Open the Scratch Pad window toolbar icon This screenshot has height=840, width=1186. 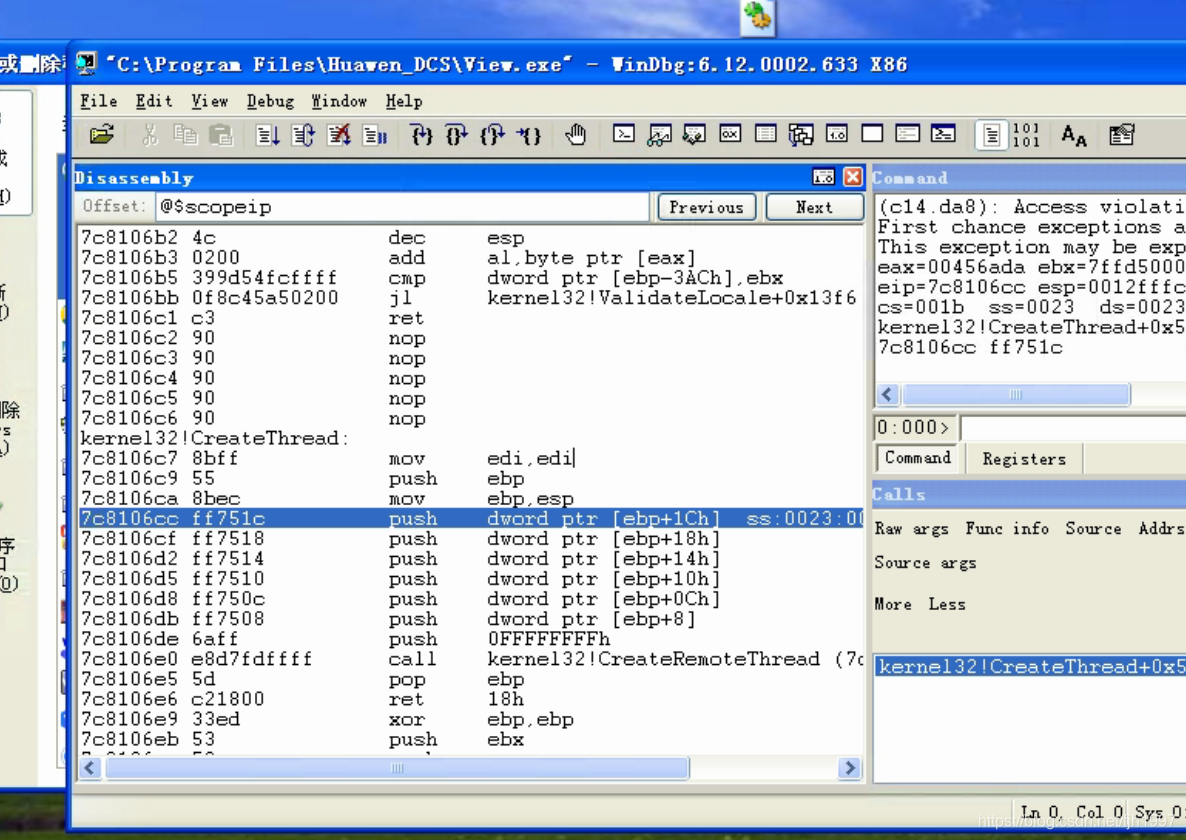pos(872,135)
